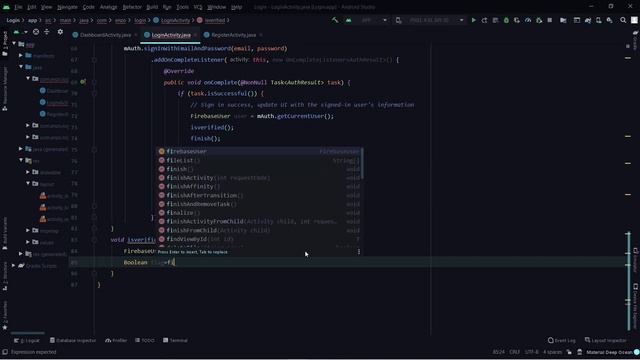640x360 pixels.
Task: Select finishAffinity completion suggestion
Action: (x=259, y=187)
